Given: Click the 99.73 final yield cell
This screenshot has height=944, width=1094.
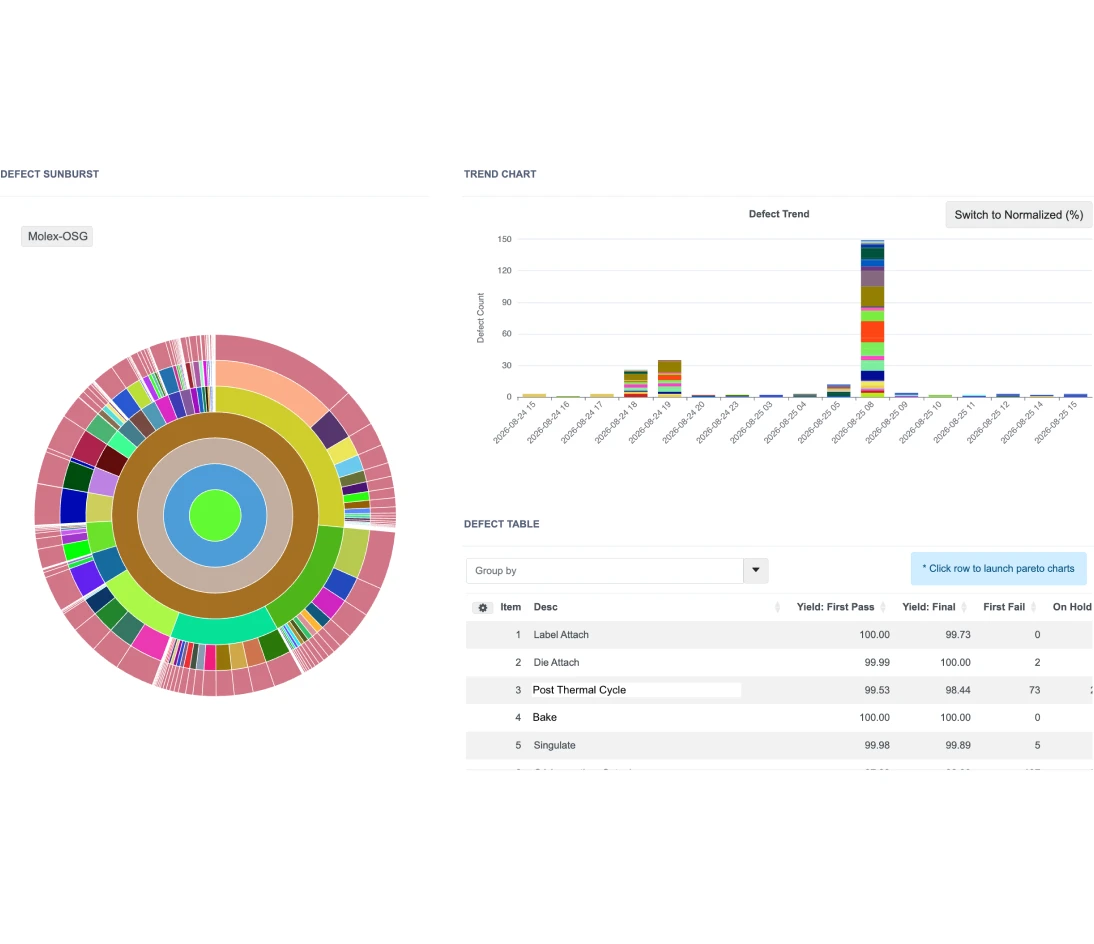Looking at the screenshot, I should click(x=958, y=635).
